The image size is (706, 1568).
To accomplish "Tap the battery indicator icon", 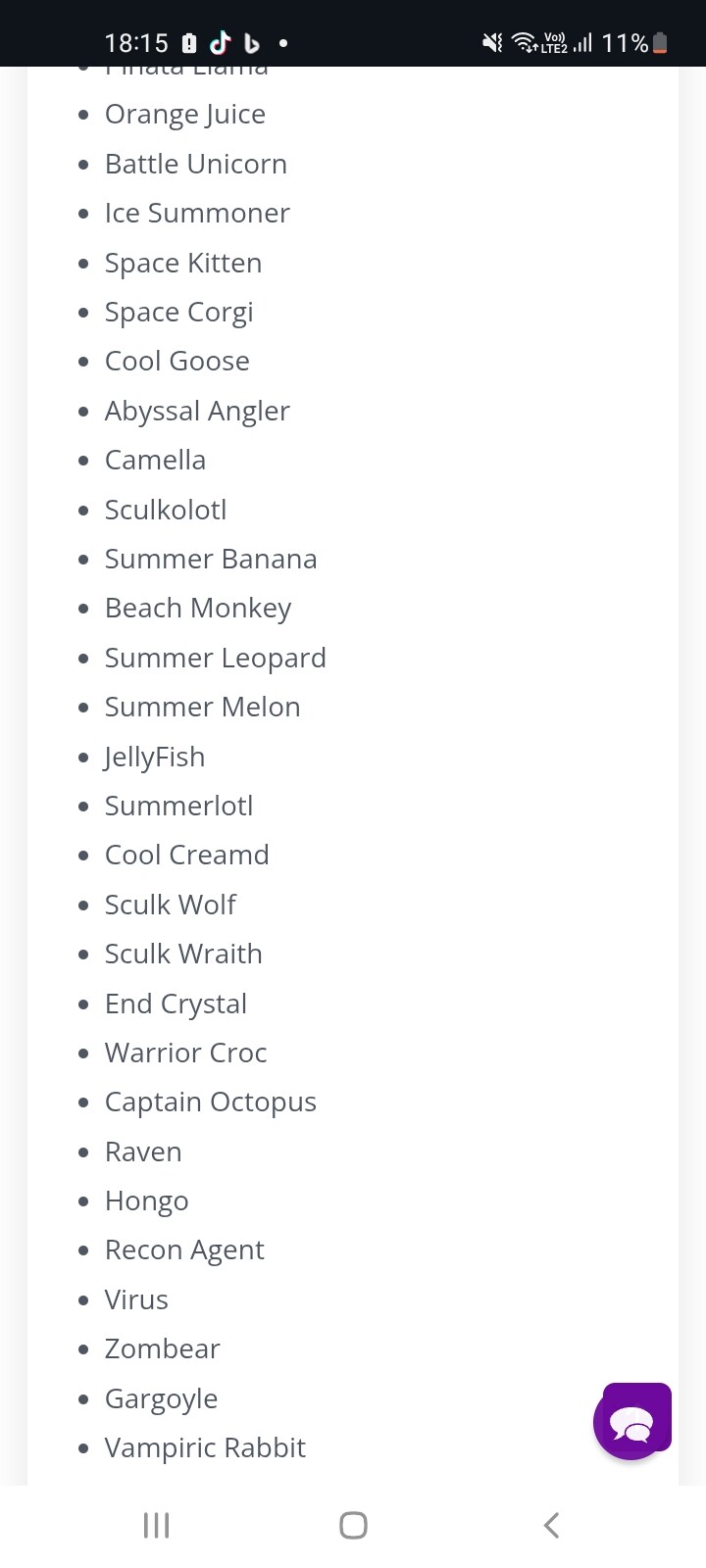I will (x=660, y=42).
